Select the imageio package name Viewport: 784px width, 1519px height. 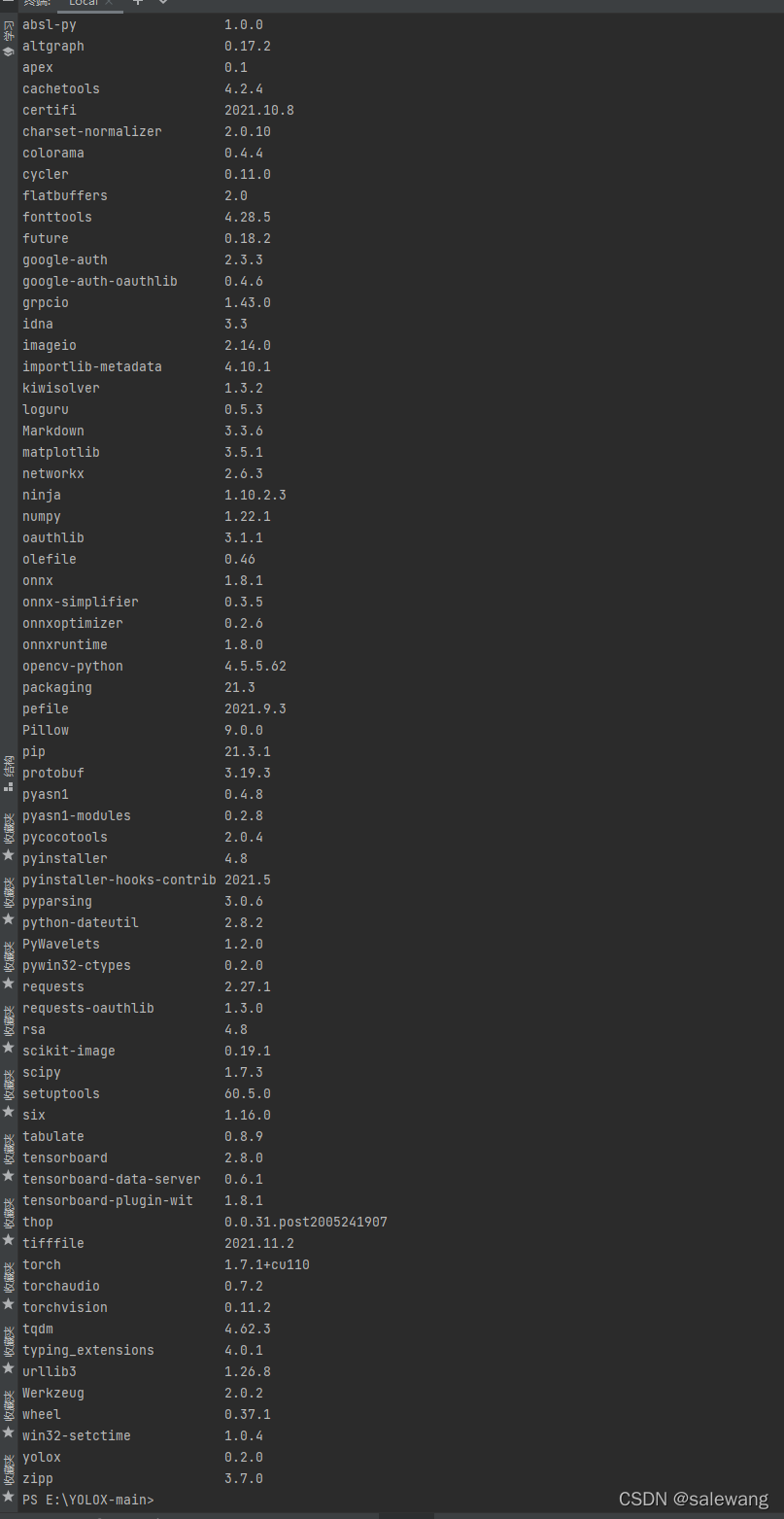(50, 345)
